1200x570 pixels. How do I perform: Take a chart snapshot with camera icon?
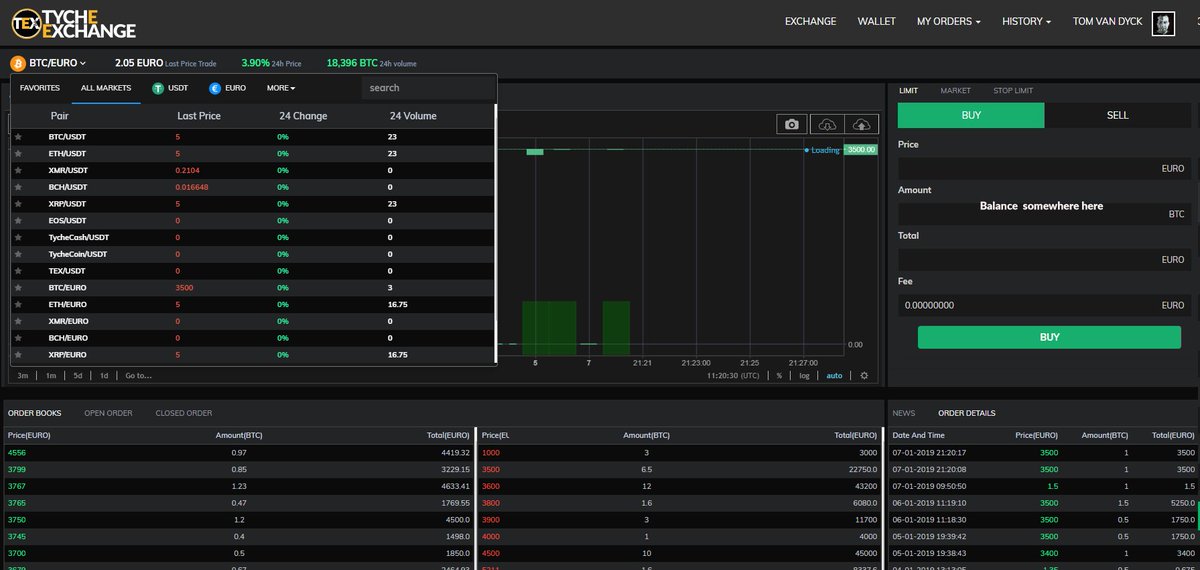pos(792,124)
